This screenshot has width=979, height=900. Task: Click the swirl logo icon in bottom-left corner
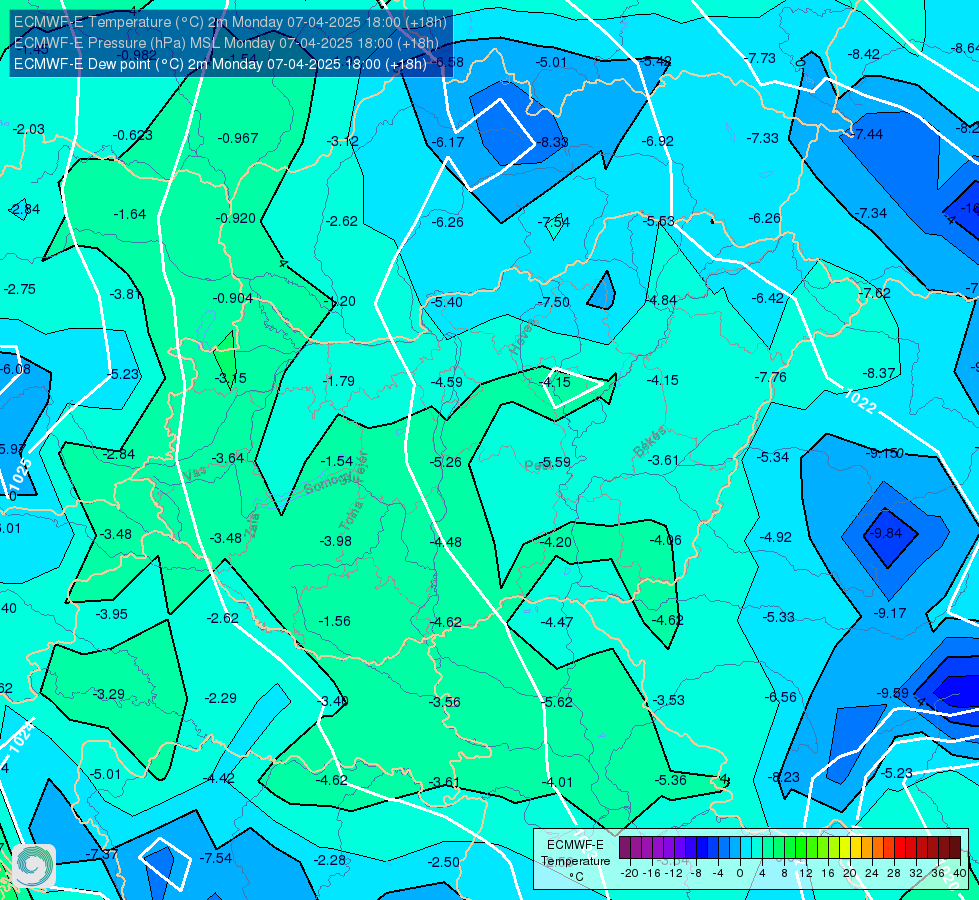(x=34, y=865)
